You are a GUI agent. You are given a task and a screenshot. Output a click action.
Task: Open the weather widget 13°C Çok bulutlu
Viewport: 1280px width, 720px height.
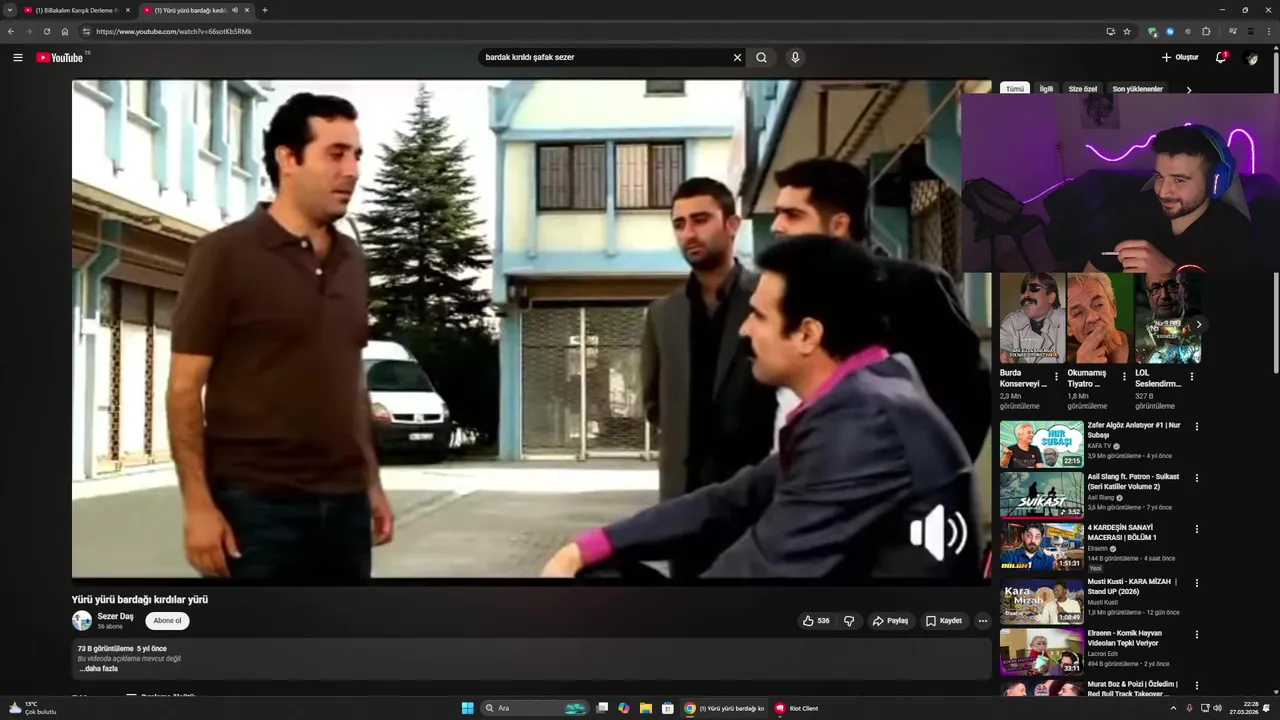pos(32,708)
